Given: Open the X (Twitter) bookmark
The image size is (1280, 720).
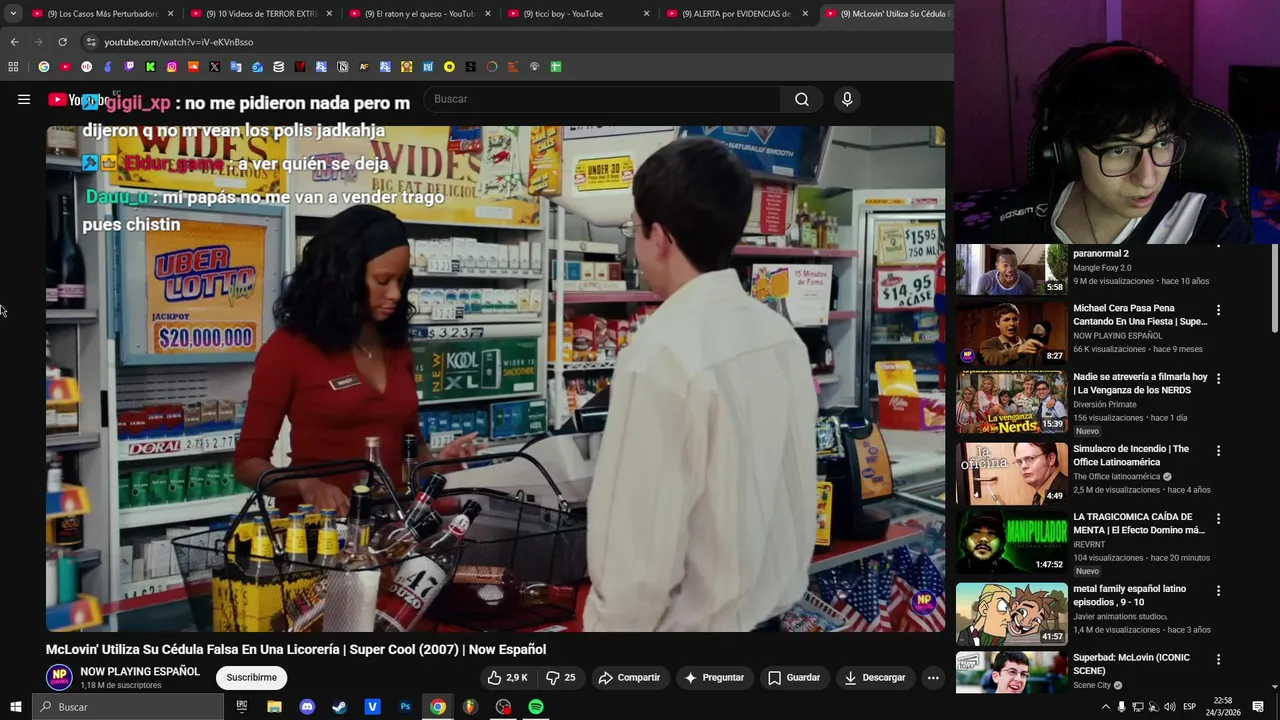Looking at the screenshot, I should (x=214, y=67).
